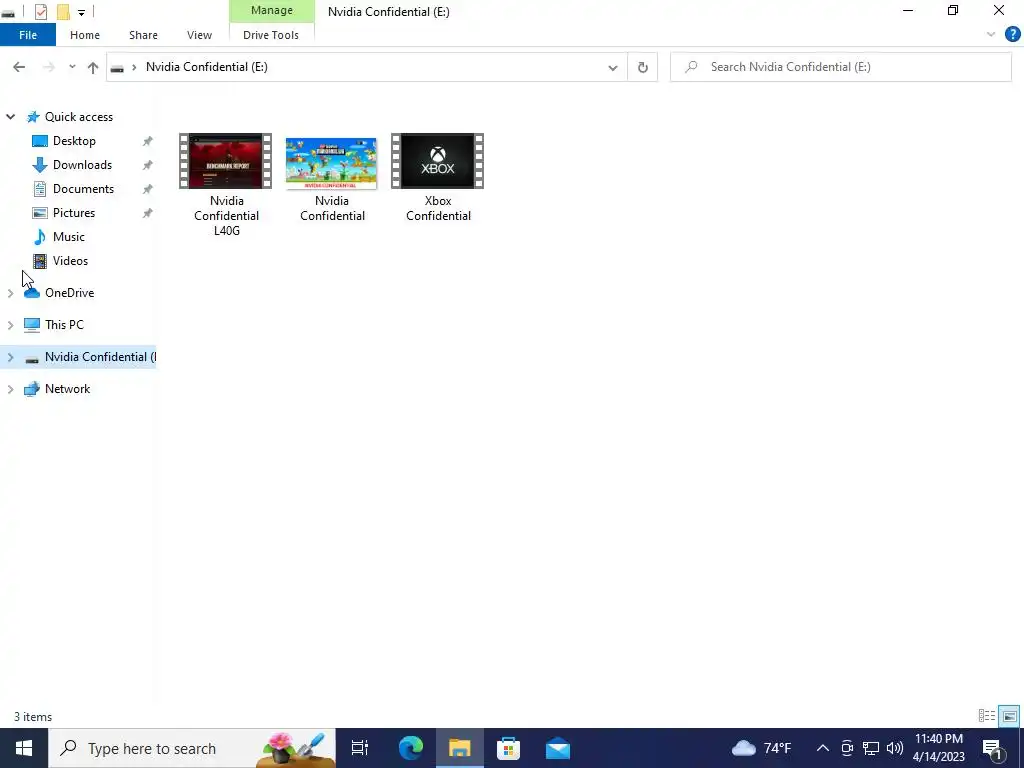Open the notification center icon
This screenshot has height=768, width=1024.
[x=993, y=749]
